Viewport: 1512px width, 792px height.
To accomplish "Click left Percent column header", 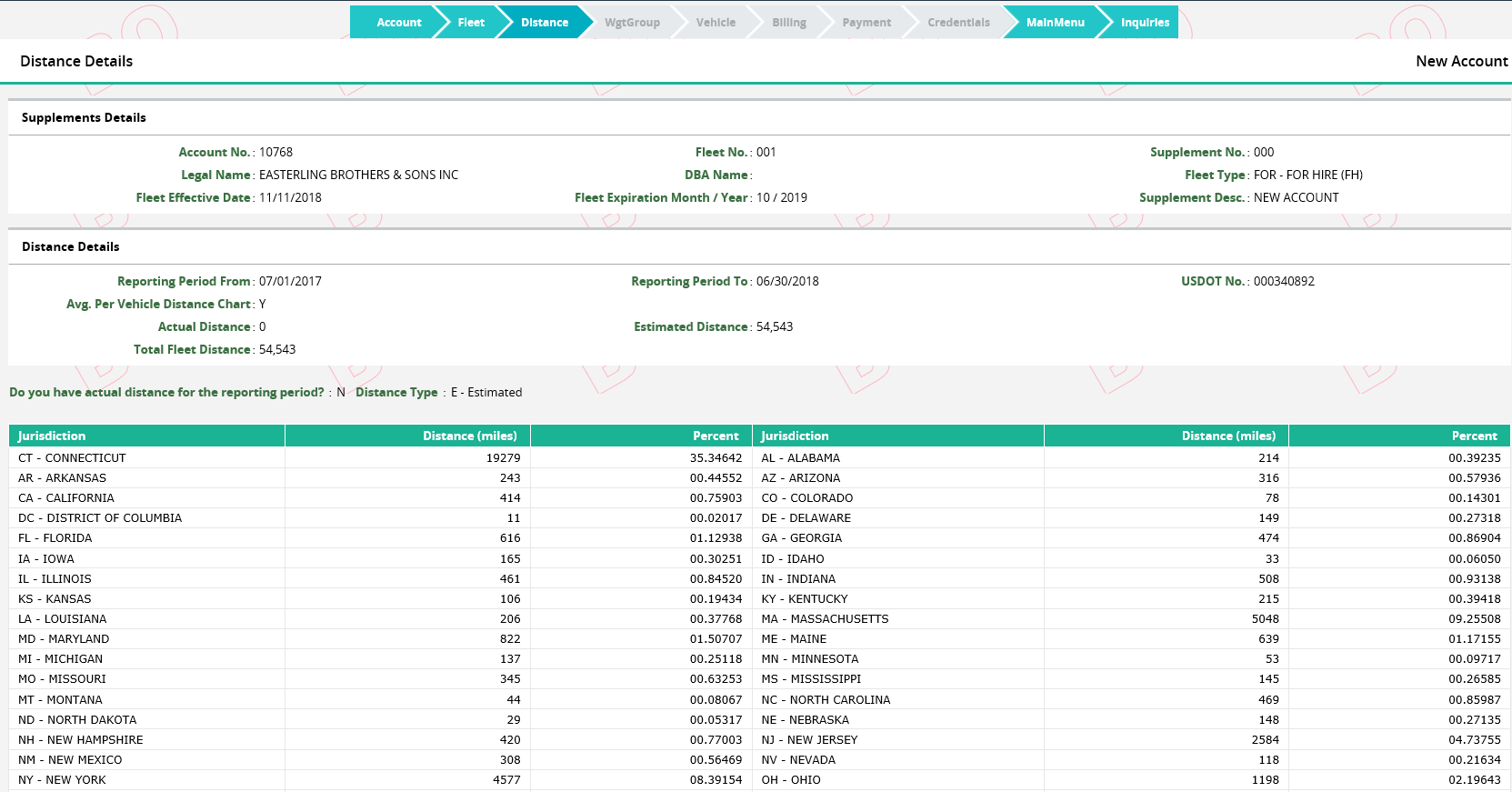I will (642, 436).
